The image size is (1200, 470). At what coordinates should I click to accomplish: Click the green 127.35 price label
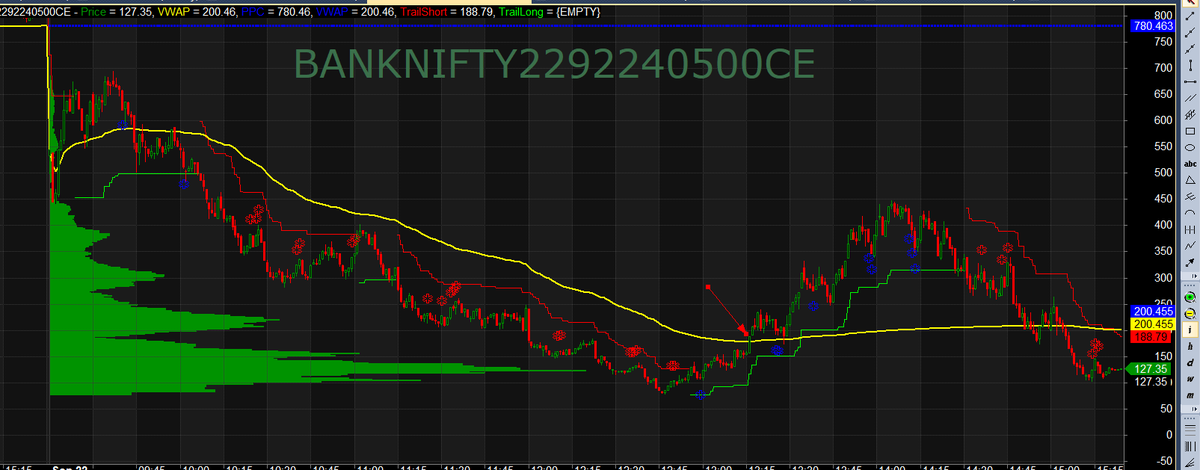click(1150, 369)
